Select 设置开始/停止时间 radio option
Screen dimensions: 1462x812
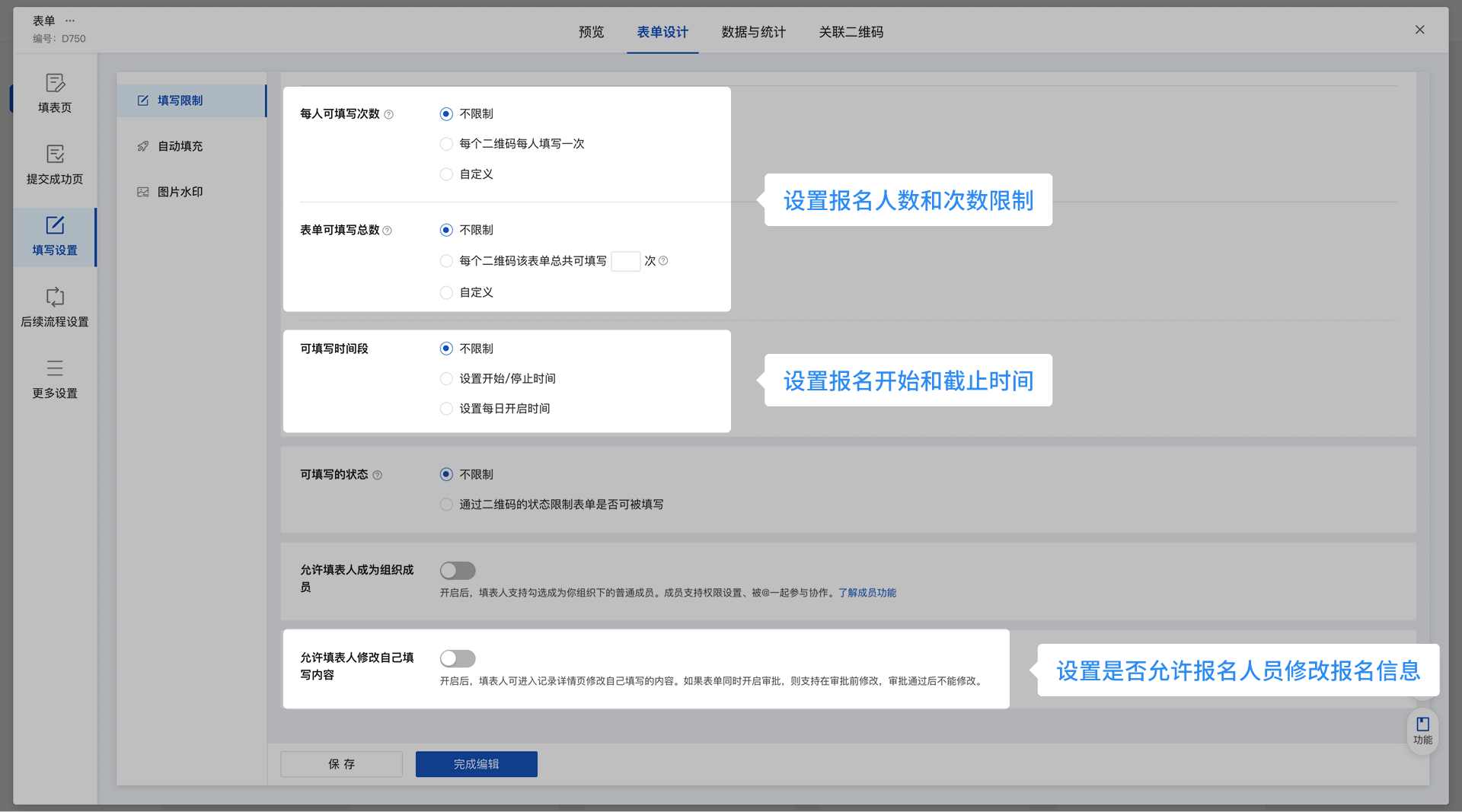(x=446, y=379)
